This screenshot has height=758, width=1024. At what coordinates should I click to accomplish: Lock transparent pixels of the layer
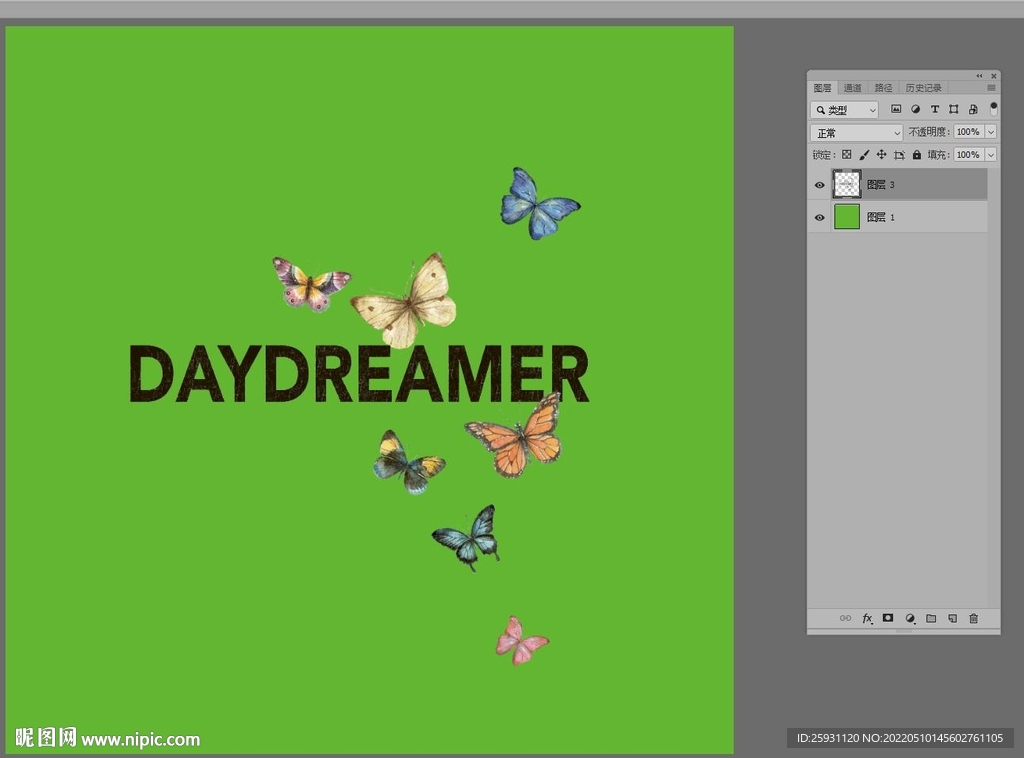[x=847, y=155]
